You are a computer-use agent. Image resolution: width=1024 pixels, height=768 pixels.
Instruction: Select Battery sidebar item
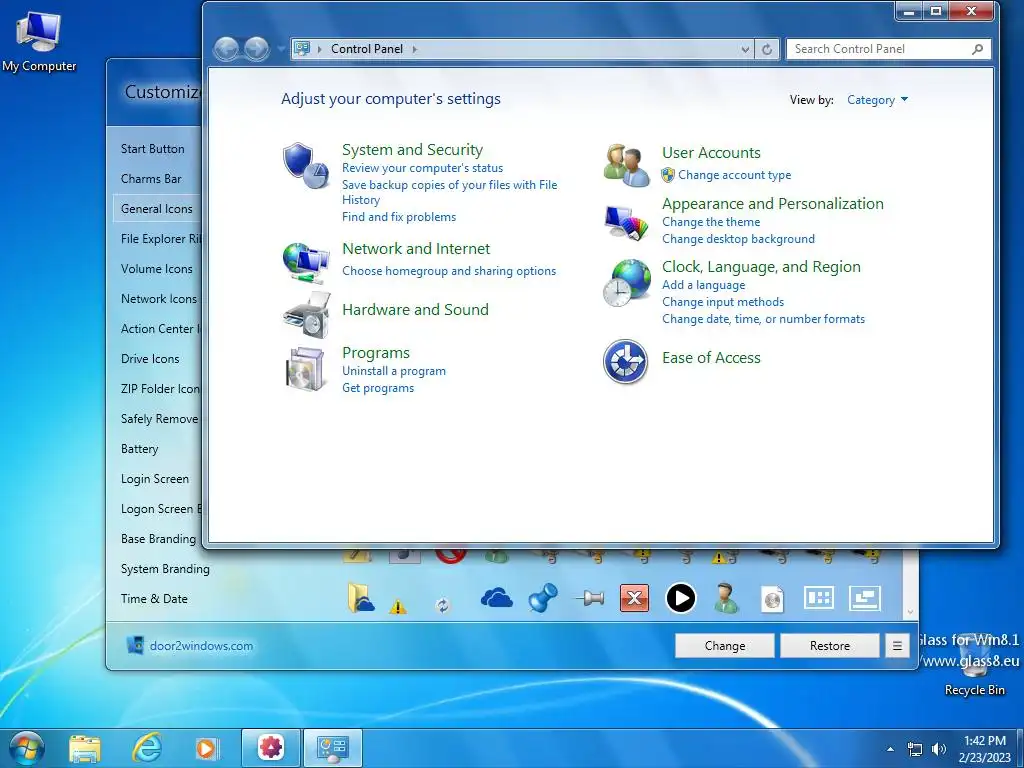(x=139, y=449)
